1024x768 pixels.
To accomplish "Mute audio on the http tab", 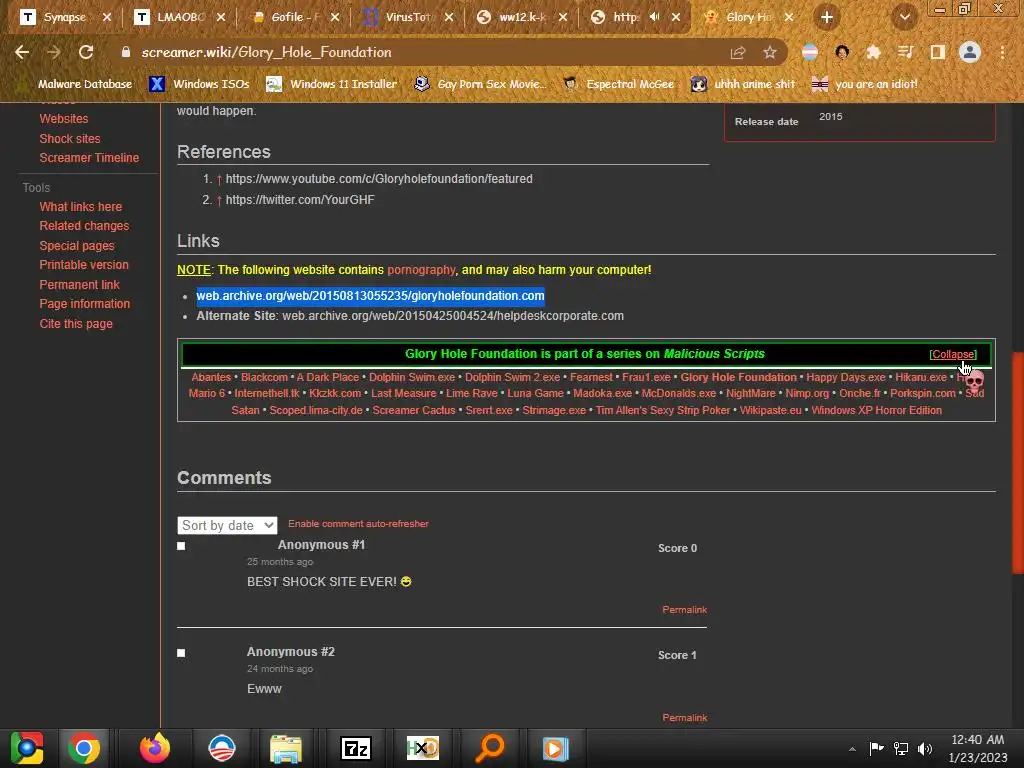I will [654, 17].
